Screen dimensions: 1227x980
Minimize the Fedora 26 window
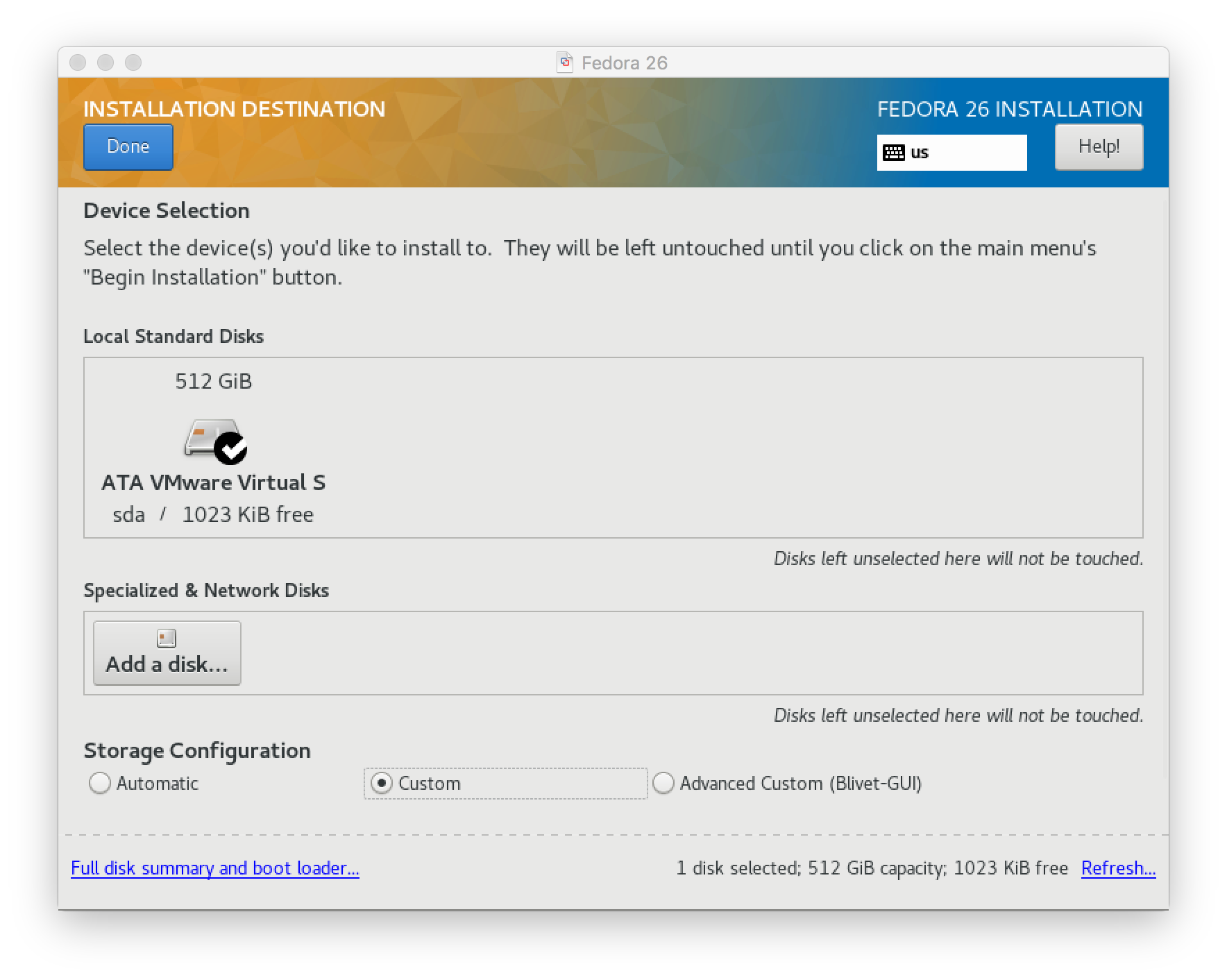click(x=105, y=62)
